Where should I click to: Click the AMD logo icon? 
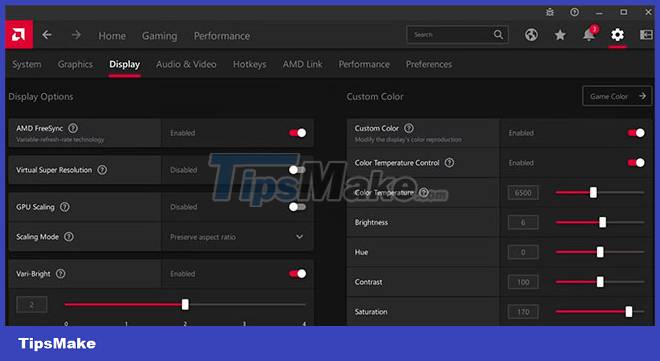[x=19, y=35]
